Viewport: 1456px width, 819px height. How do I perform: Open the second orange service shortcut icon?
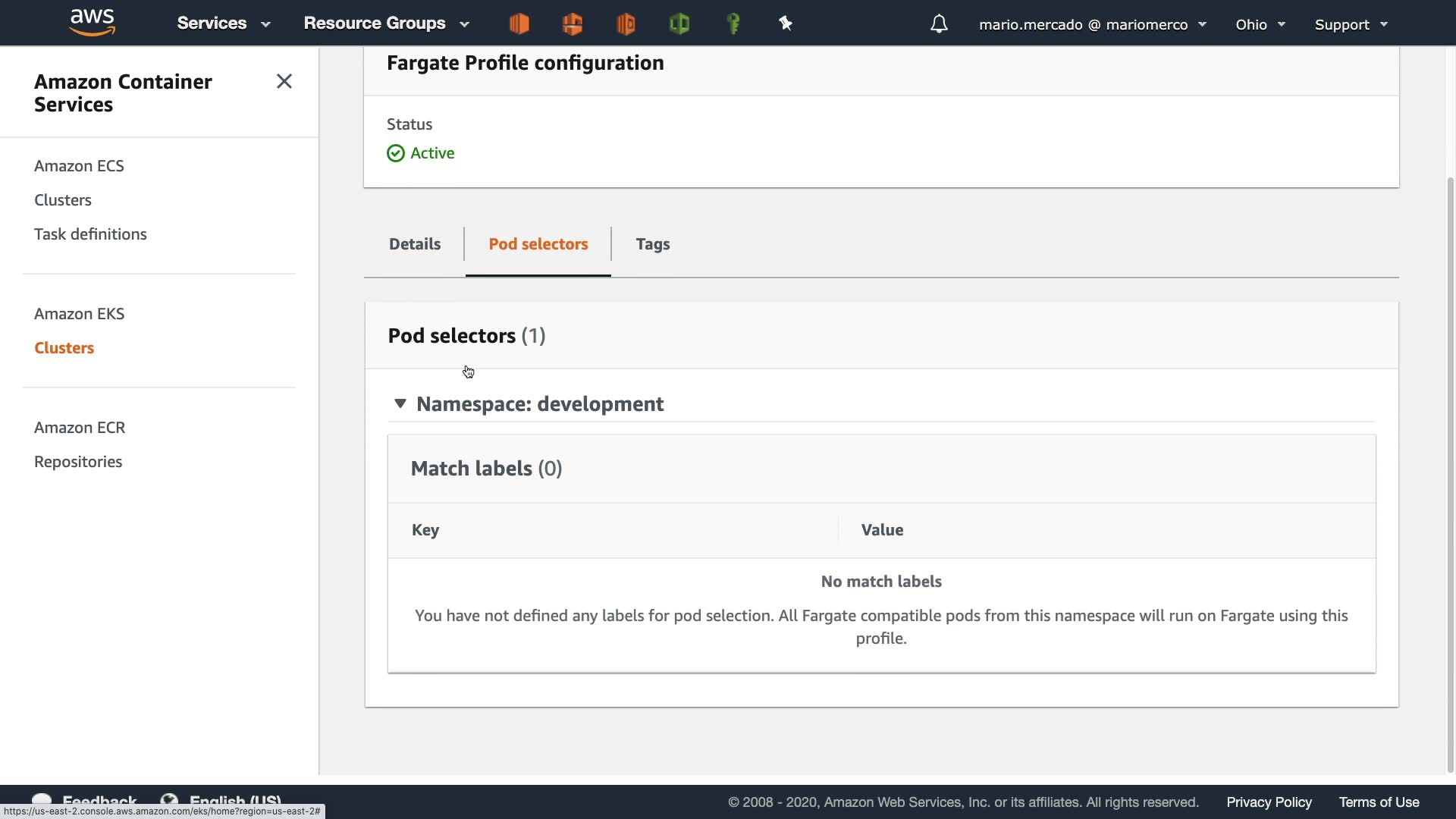pyautogui.click(x=573, y=24)
